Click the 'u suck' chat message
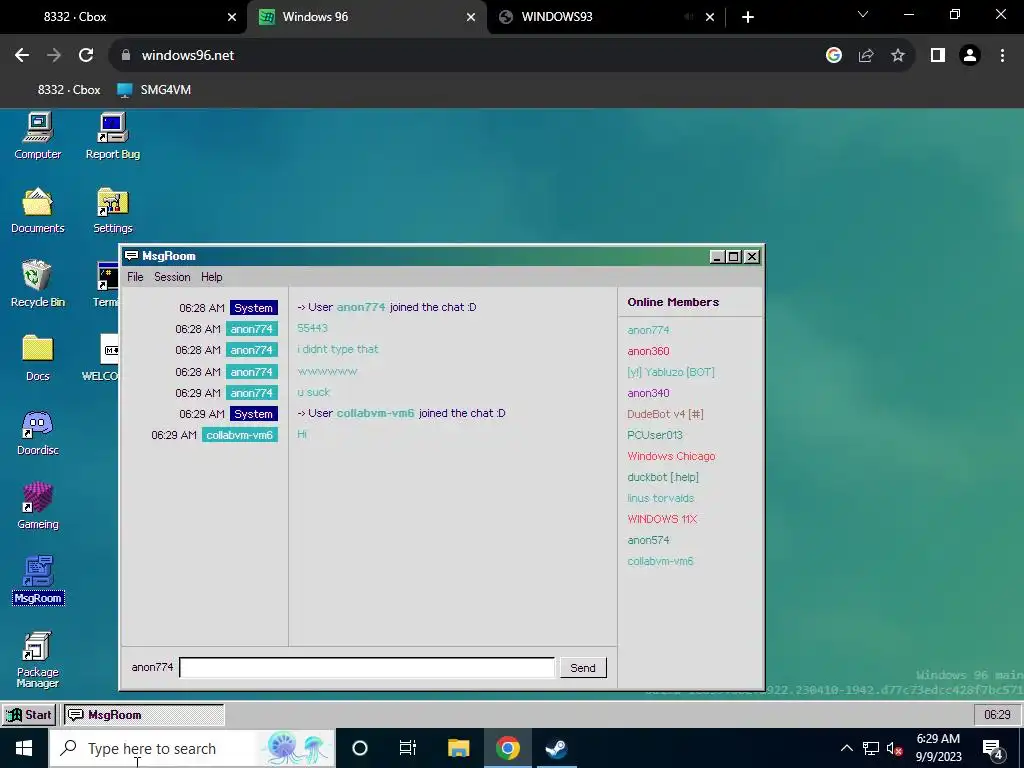 (x=313, y=392)
